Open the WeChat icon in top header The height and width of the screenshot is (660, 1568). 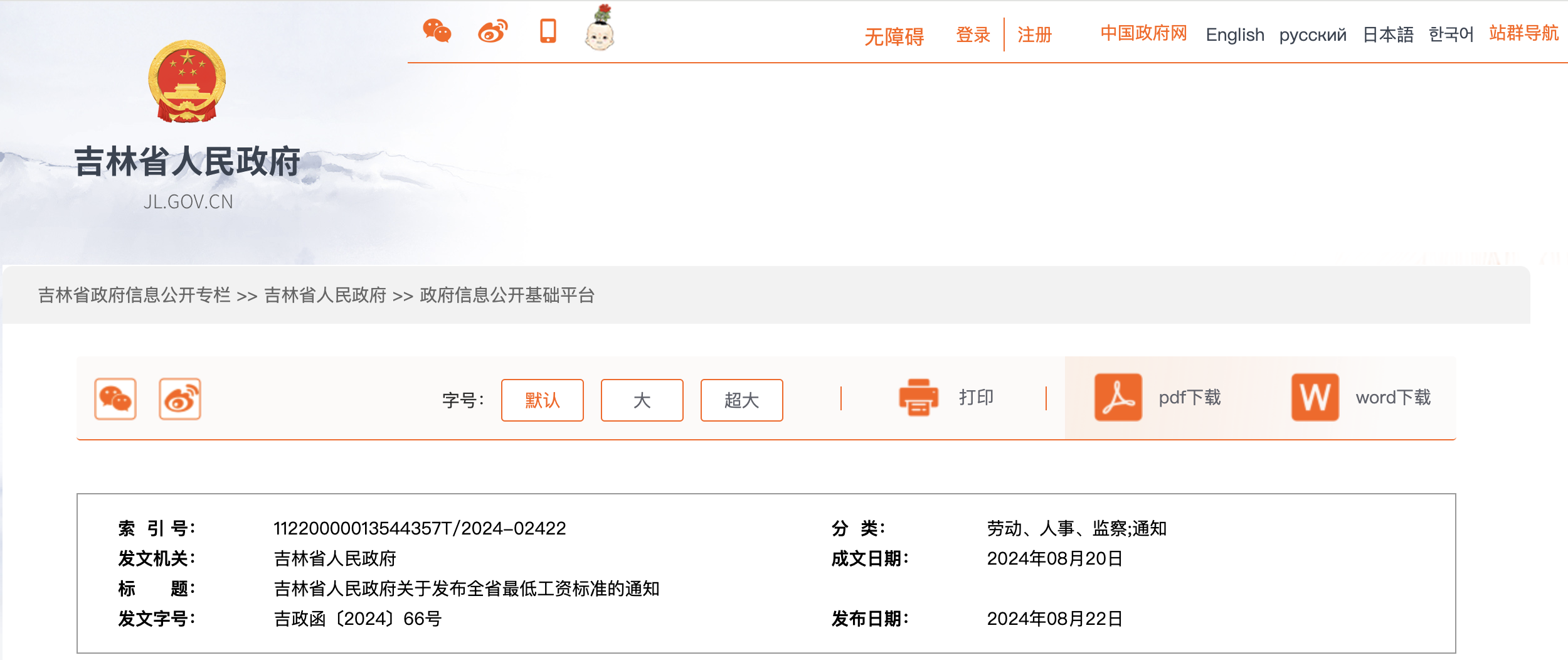click(x=437, y=30)
